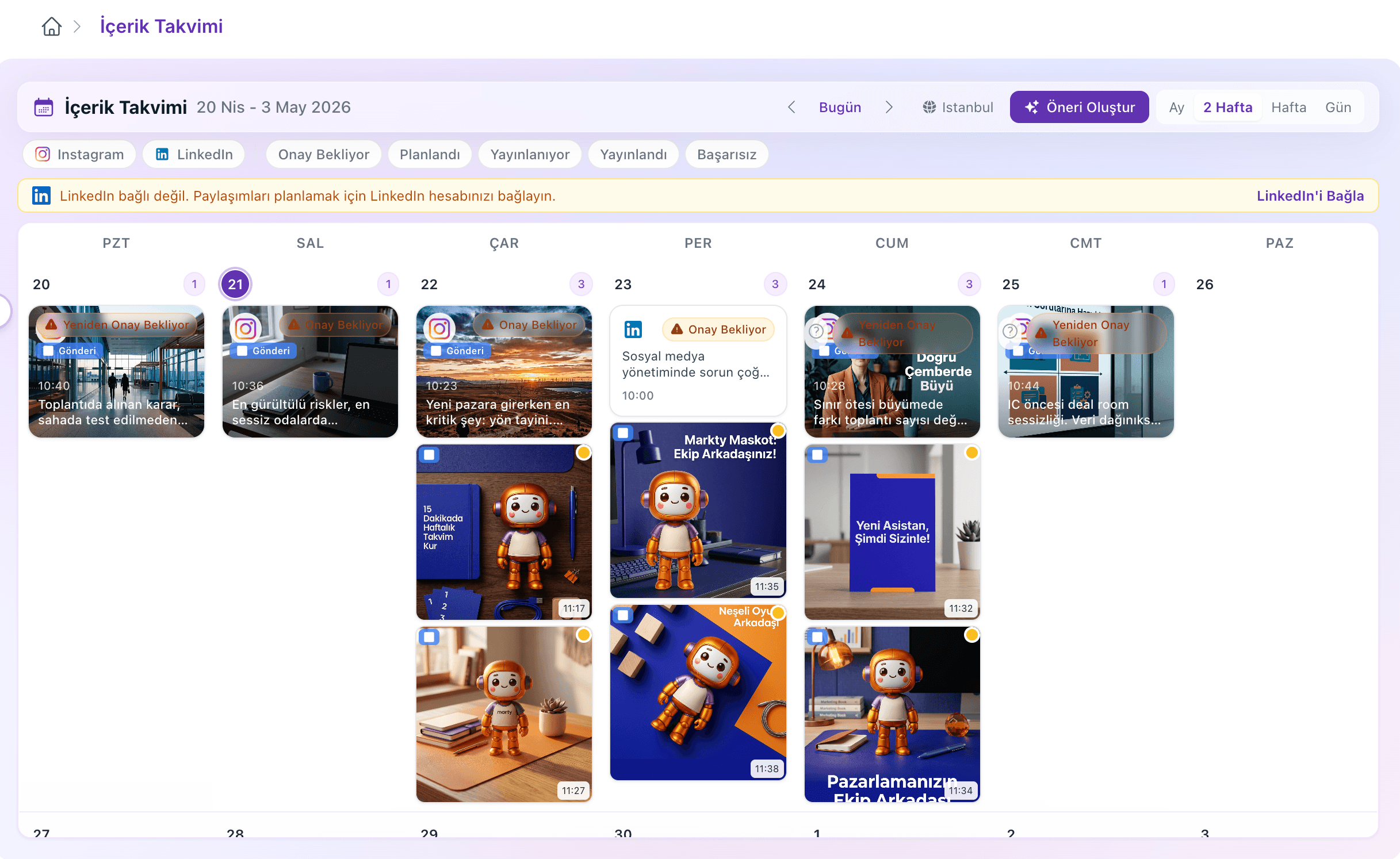
Task: Open the Yeni Asistan 11:32 post thumbnail
Action: coord(892,532)
